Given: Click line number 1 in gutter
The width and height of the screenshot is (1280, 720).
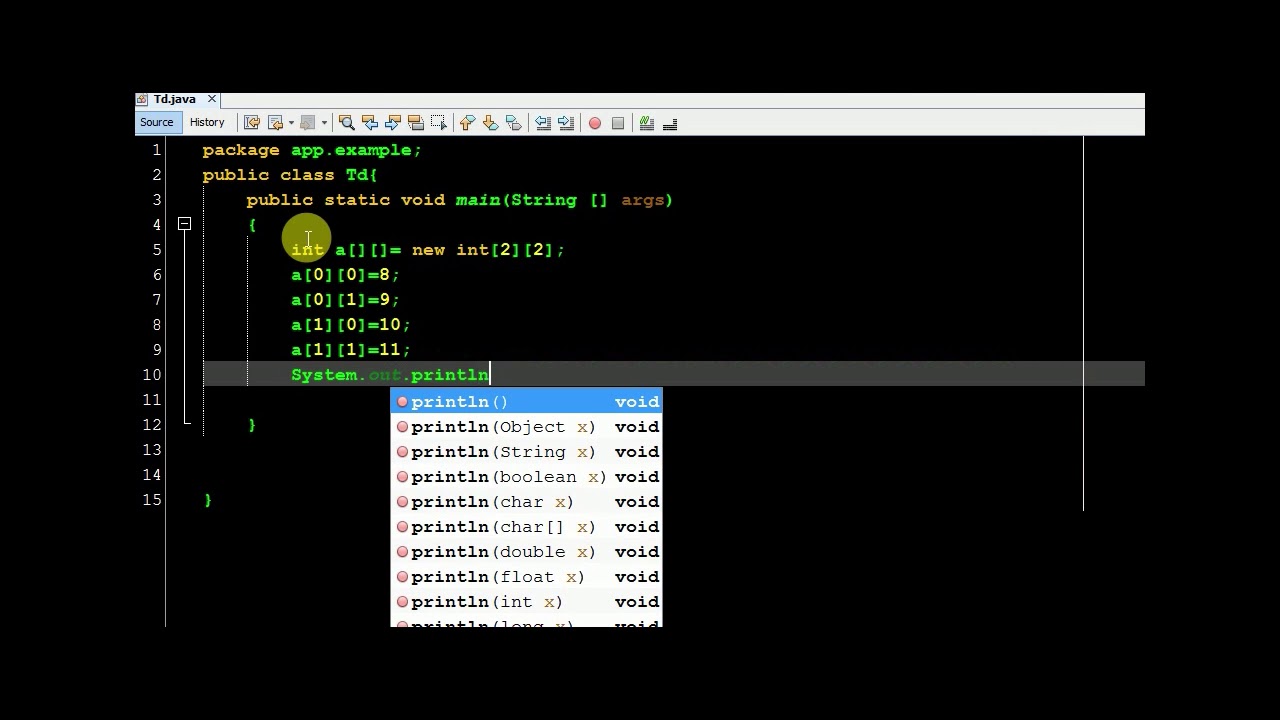Looking at the screenshot, I should pyautogui.click(x=157, y=150).
